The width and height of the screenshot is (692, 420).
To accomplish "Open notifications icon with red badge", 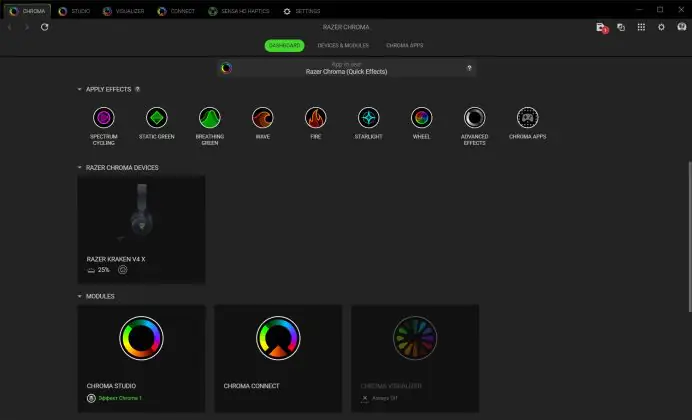I will pyautogui.click(x=602, y=27).
